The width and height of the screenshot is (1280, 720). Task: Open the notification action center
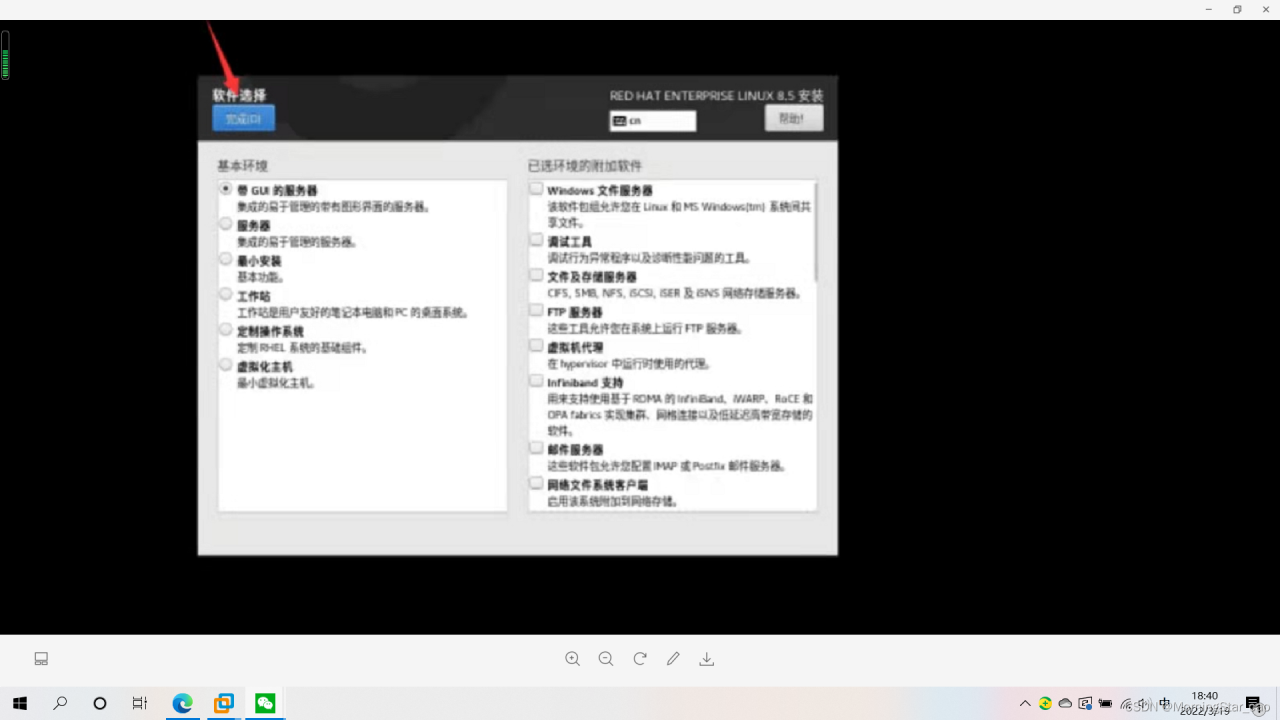click(1253, 703)
